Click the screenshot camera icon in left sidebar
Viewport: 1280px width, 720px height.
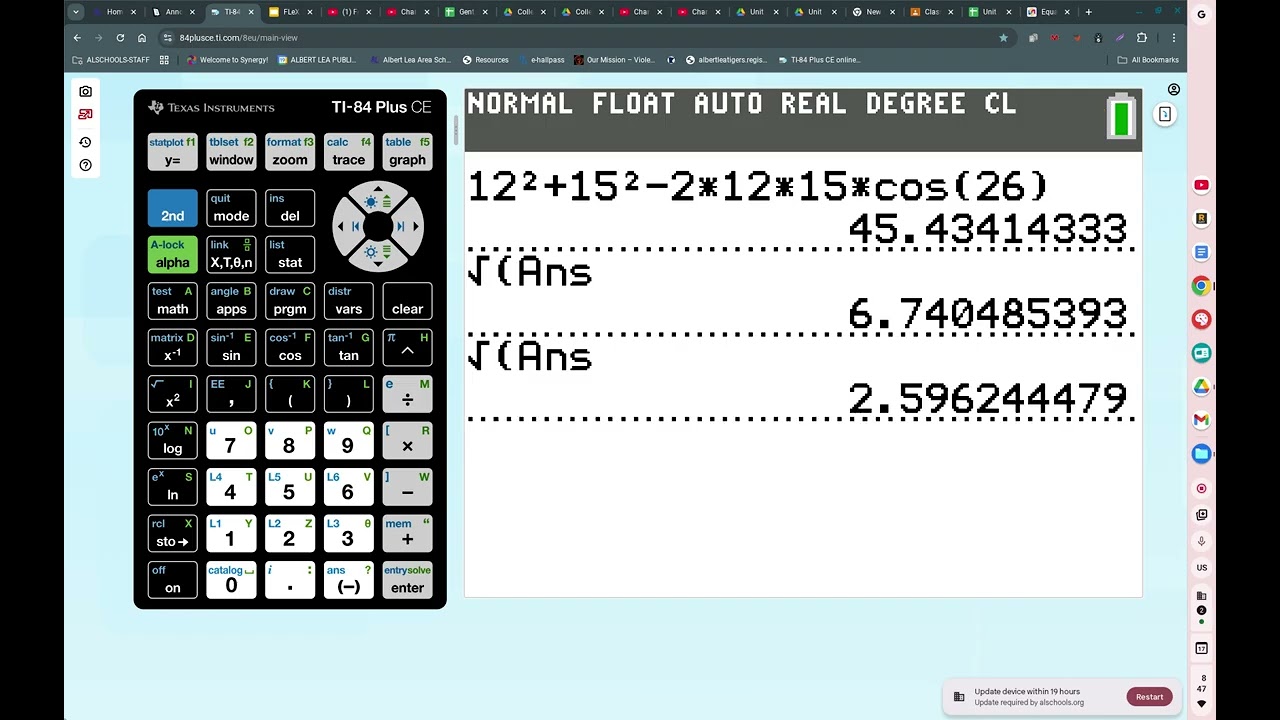(85, 91)
